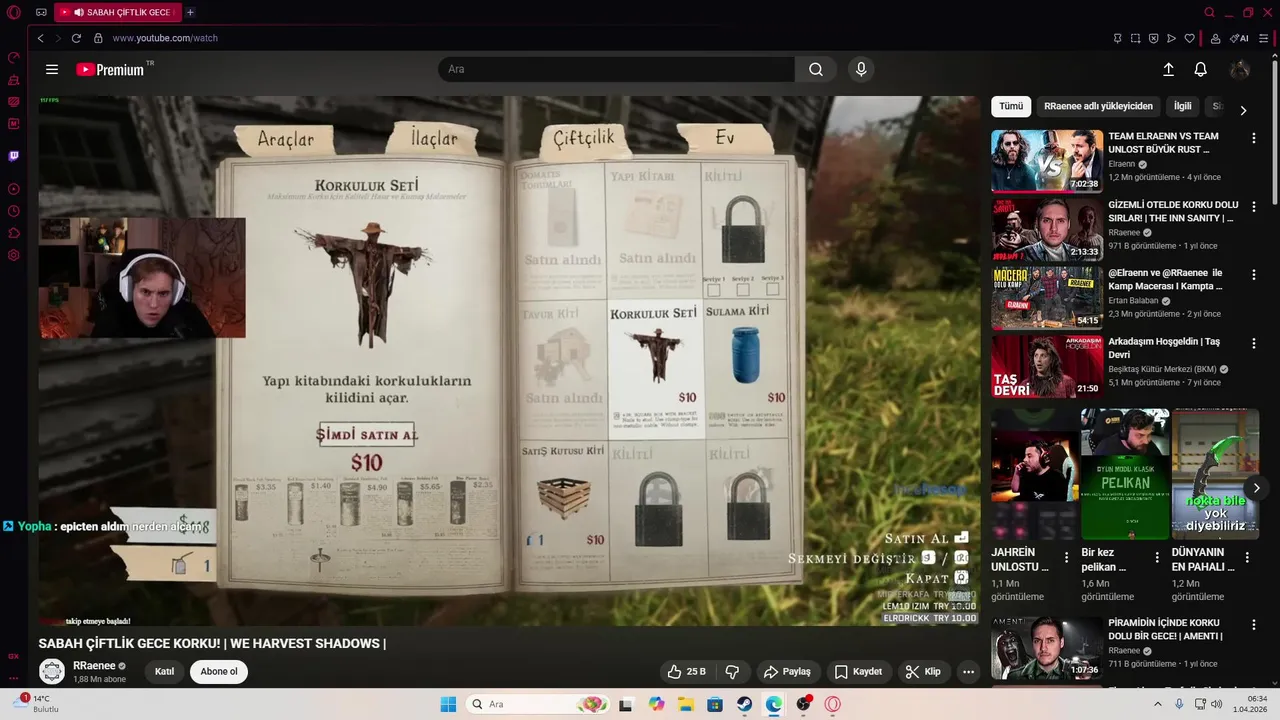Select the RRaenee adlı yükleyiciden chip
The width and height of the screenshot is (1280, 720).
(x=1098, y=106)
